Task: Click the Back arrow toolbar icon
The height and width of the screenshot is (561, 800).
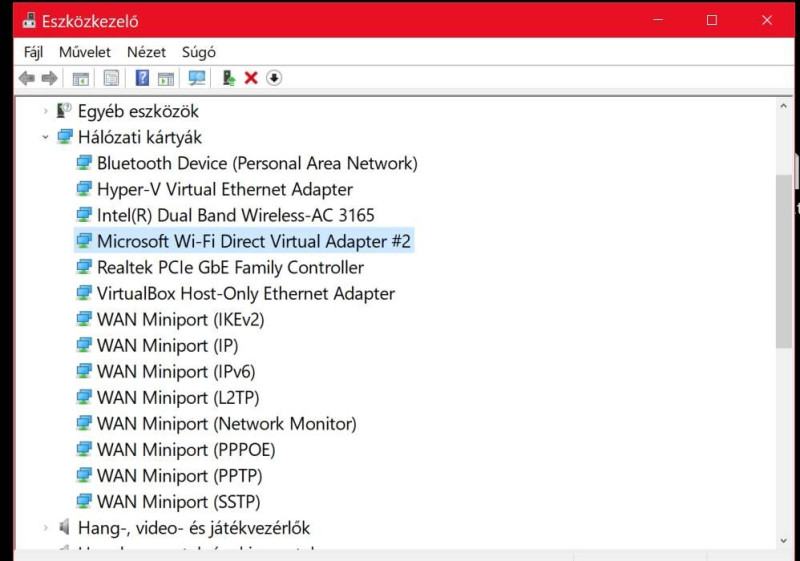Action: point(27,78)
